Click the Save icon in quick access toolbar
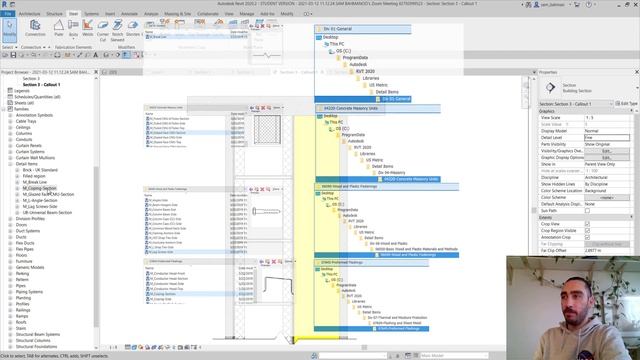Screen dimensions: 640x360 click(x=13, y=55)
